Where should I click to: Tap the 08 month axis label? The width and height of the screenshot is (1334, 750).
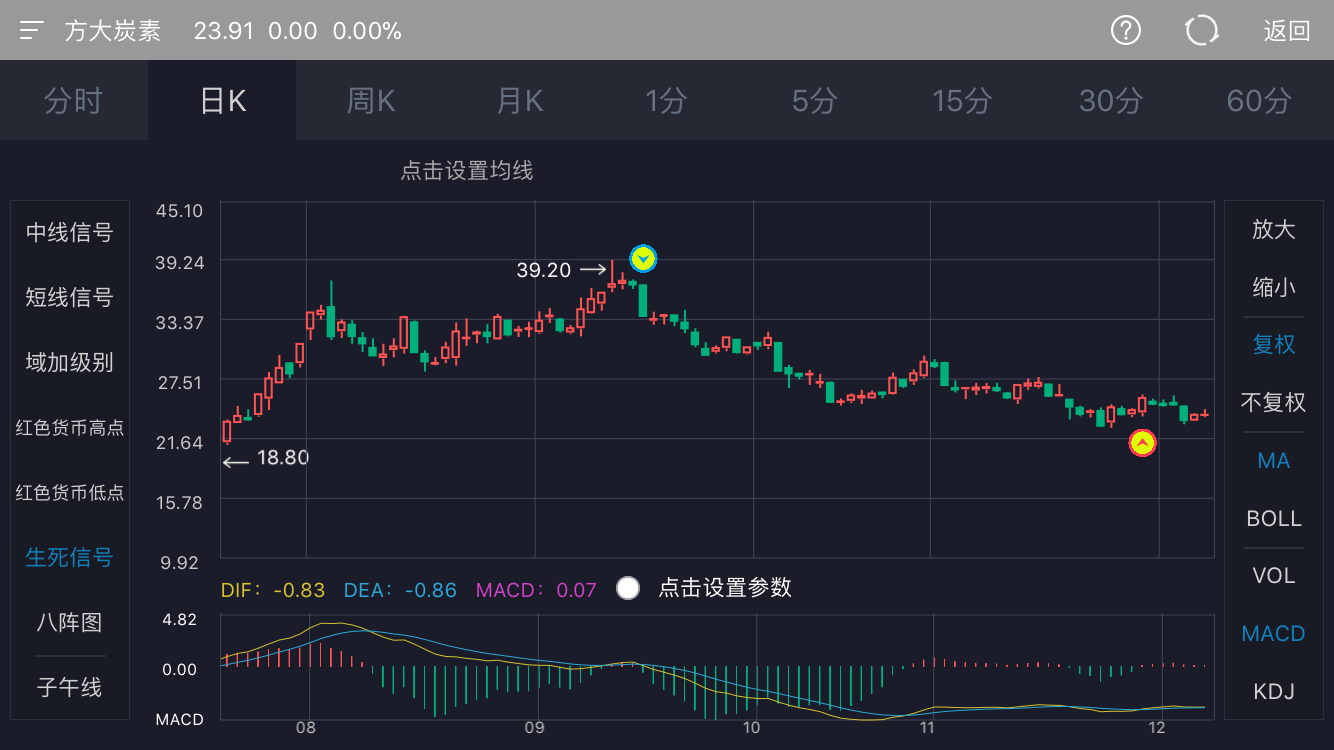tap(305, 728)
